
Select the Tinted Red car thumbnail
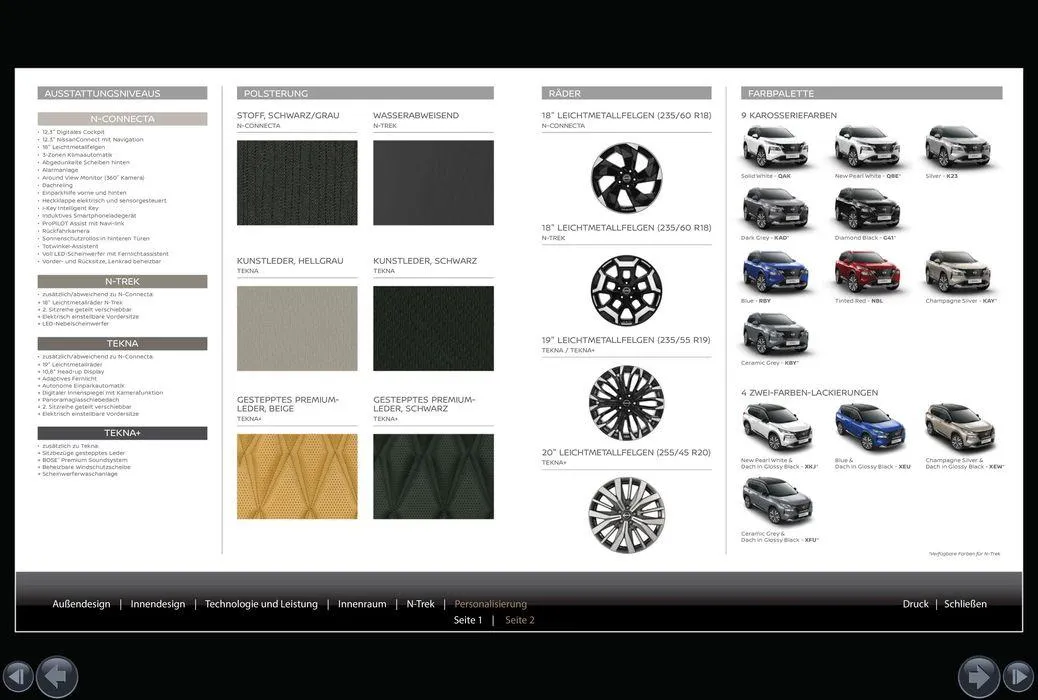(867, 272)
